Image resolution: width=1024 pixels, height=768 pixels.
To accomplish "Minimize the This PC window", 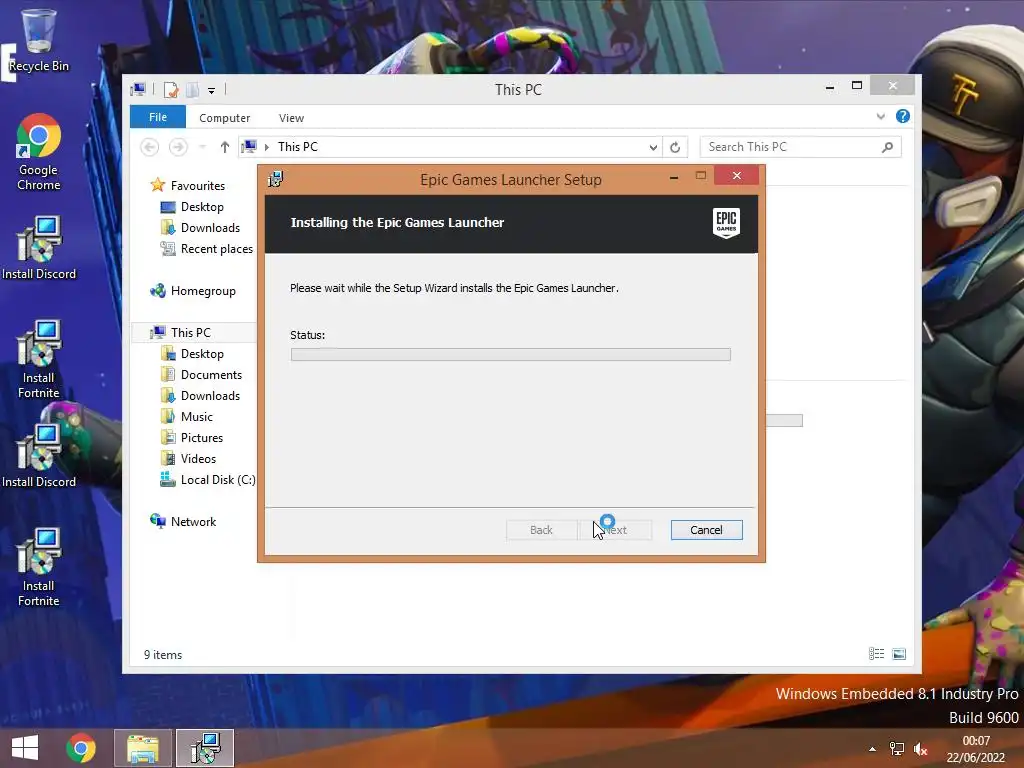I will 830,86.
